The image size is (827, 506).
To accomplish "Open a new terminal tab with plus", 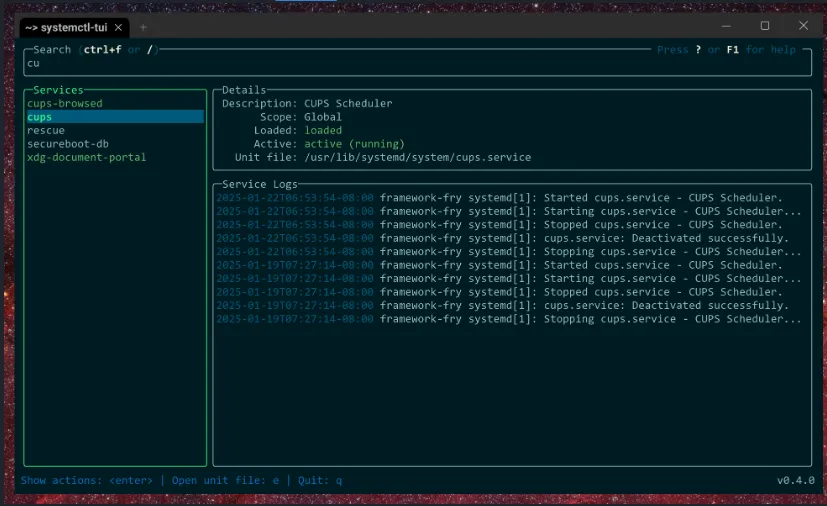I will (143, 27).
